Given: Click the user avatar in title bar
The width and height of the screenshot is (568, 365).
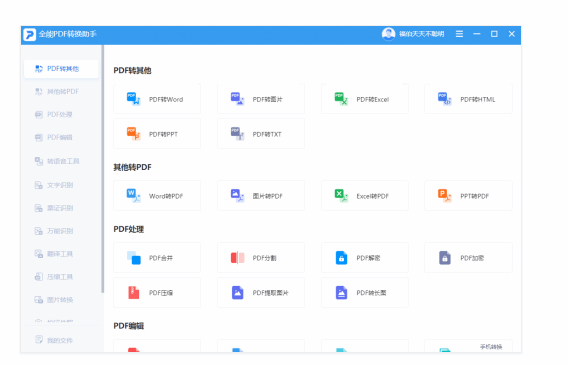Looking at the screenshot, I should [388, 34].
